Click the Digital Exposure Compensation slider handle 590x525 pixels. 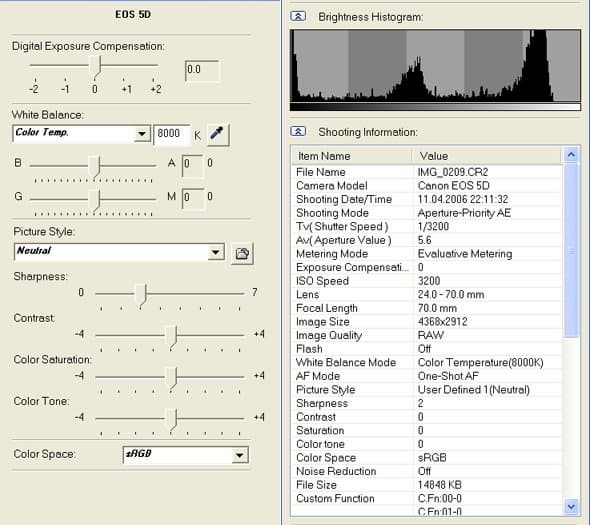tap(95, 67)
